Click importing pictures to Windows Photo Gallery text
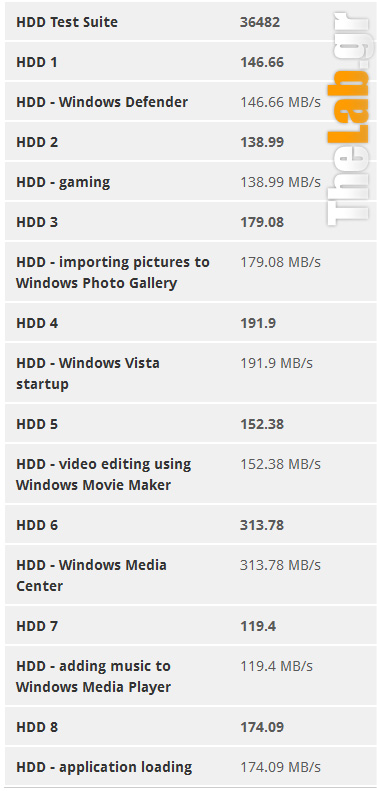The image size is (377, 791). 113,272
